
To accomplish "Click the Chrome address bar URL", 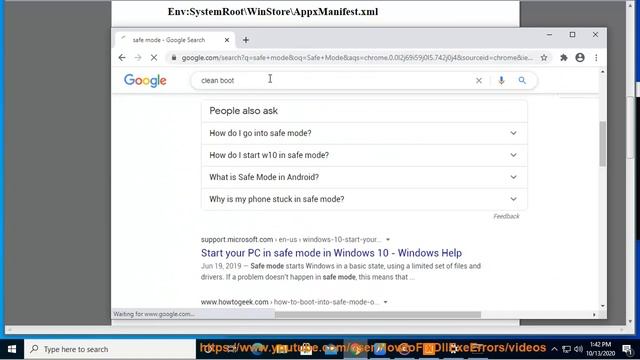I will click(357, 58).
